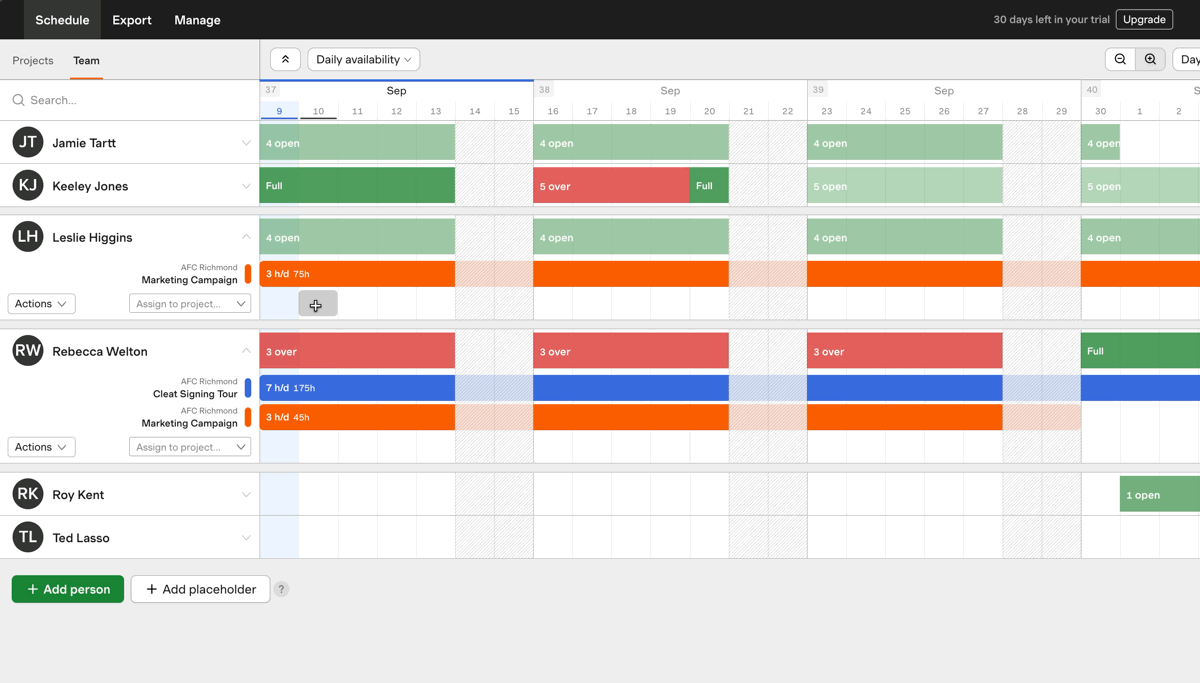Viewport: 1200px width, 683px height.
Task: Click the Day view button
Action: 1188,60
